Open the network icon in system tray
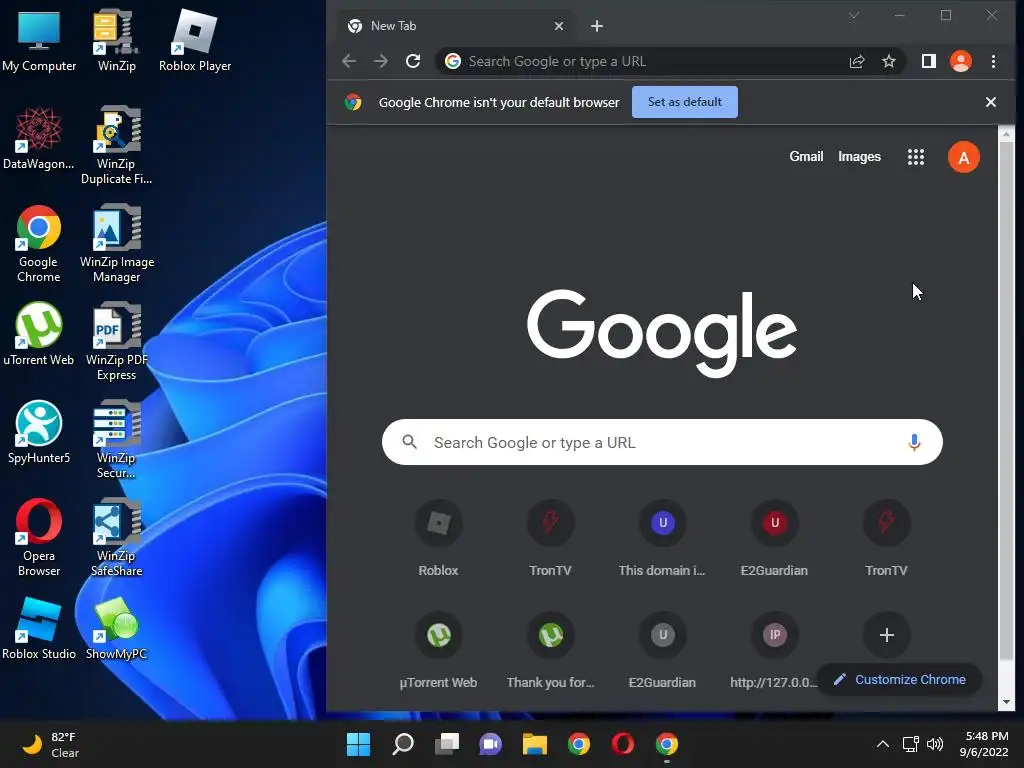The width and height of the screenshot is (1024, 768). point(910,744)
